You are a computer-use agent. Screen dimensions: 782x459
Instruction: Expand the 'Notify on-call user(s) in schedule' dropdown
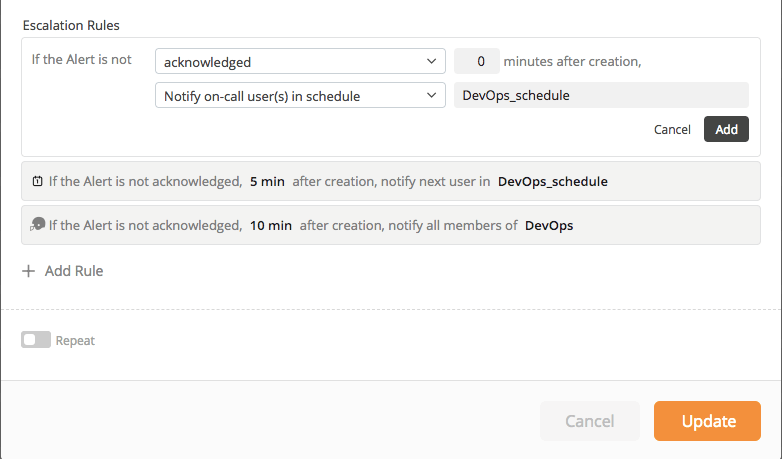click(x=300, y=95)
